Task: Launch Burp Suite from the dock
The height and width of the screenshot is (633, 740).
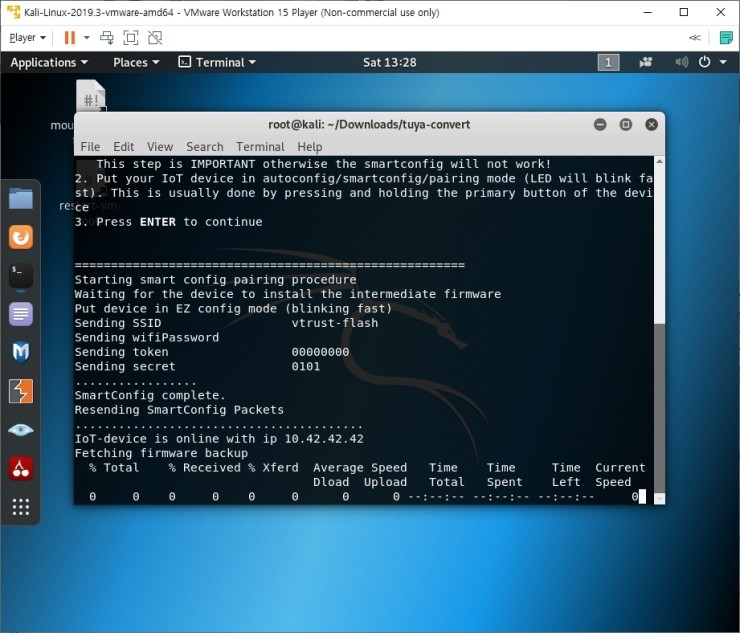Action: [21, 391]
